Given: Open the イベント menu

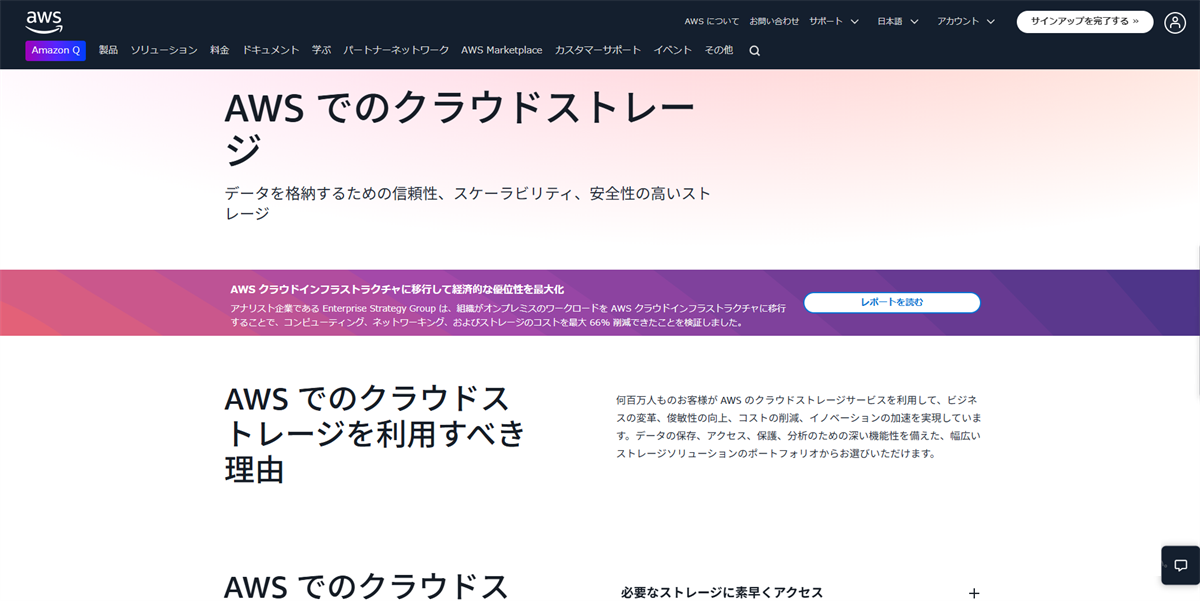Looking at the screenshot, I should click(673, 50).
